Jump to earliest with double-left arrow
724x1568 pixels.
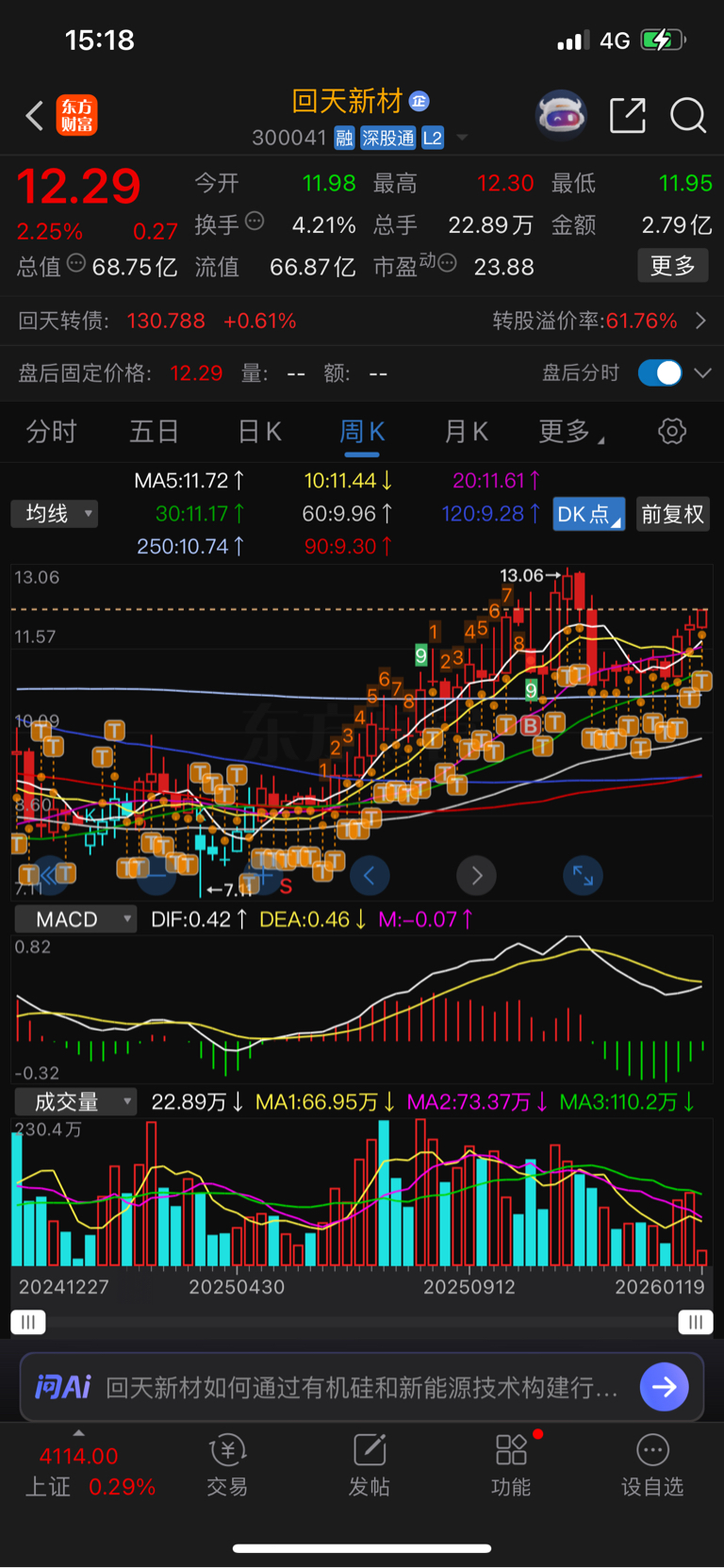tap(51, 876)
